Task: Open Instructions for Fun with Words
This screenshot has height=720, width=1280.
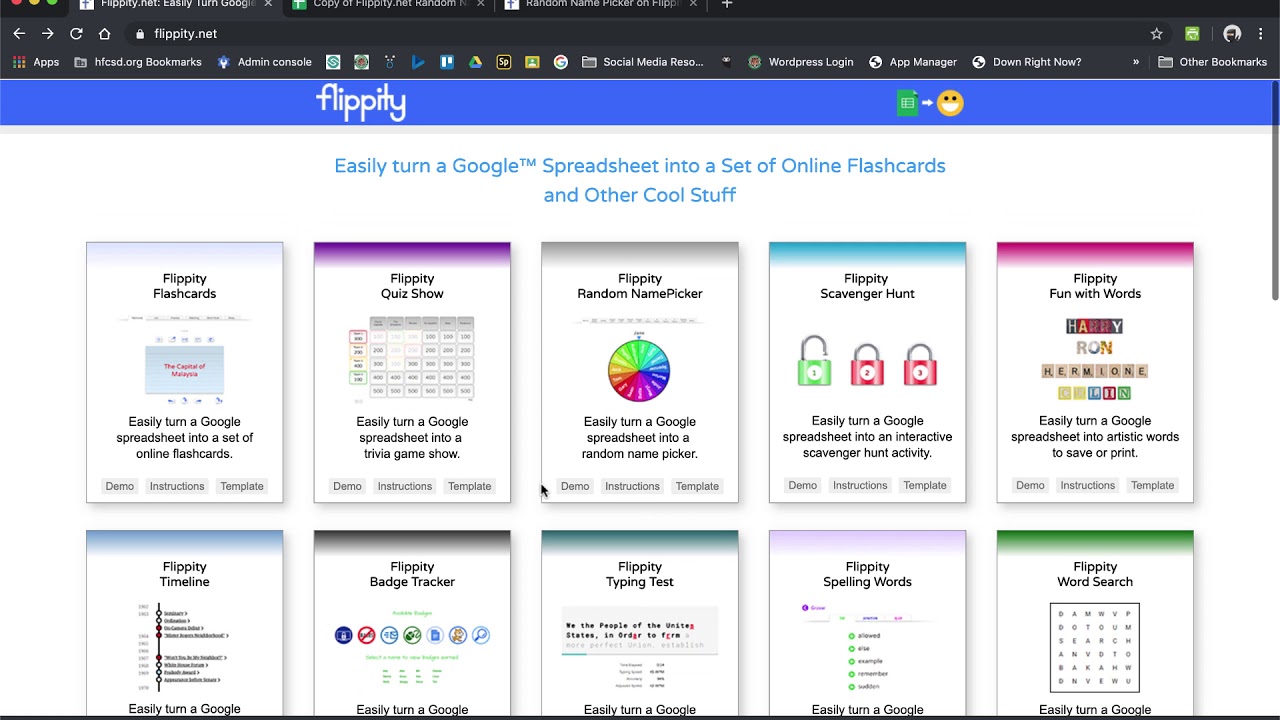Action: click(x=1088, y=485)
